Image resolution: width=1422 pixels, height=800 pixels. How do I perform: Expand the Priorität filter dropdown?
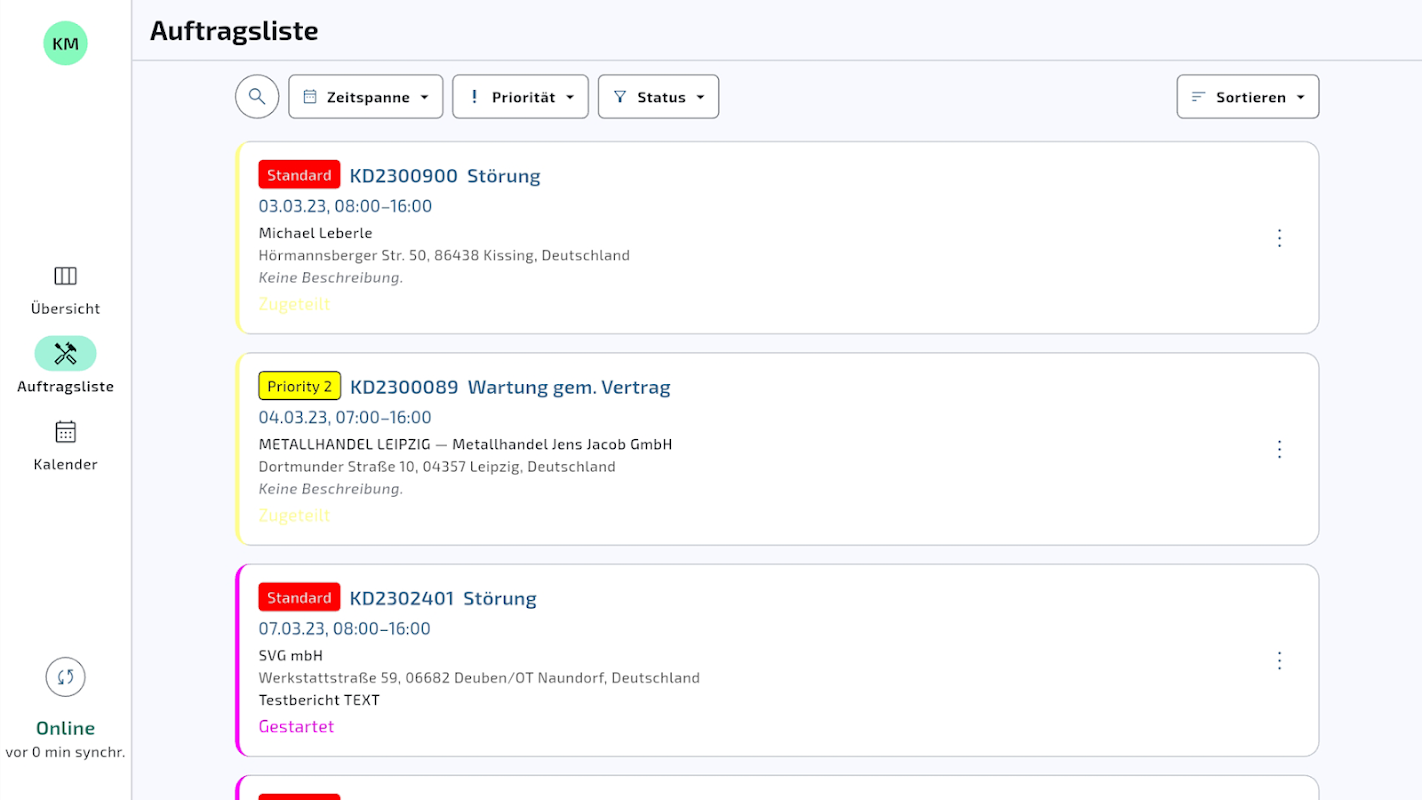point(520,97)
